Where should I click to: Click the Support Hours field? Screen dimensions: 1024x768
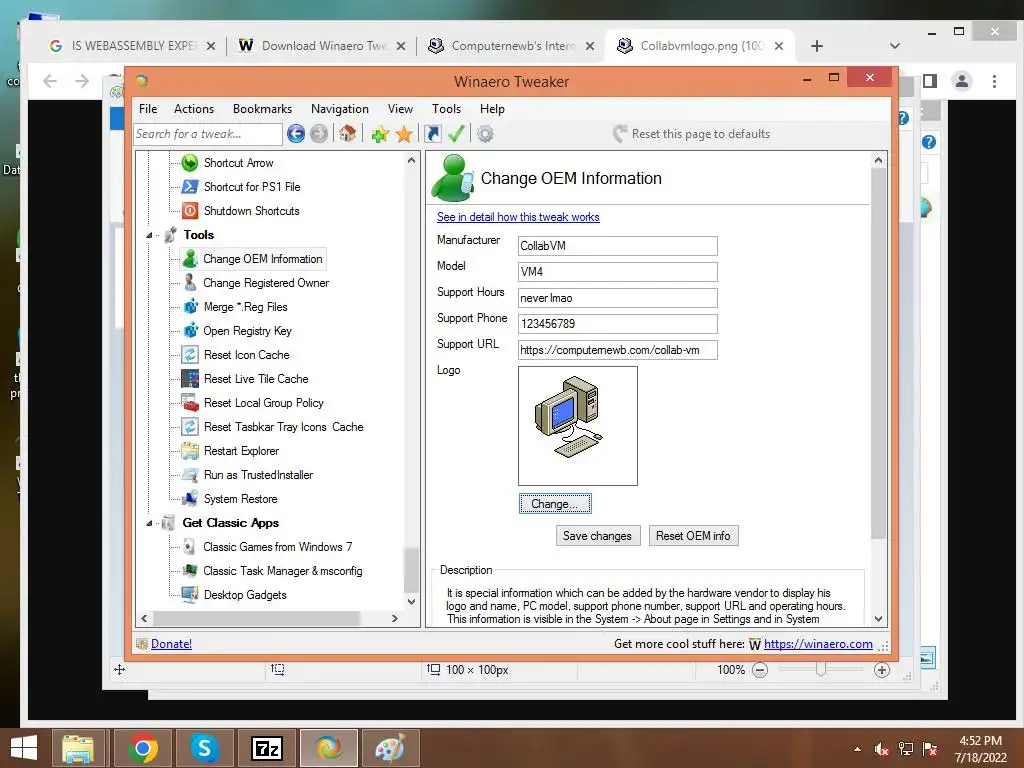[x=618, y=298]
